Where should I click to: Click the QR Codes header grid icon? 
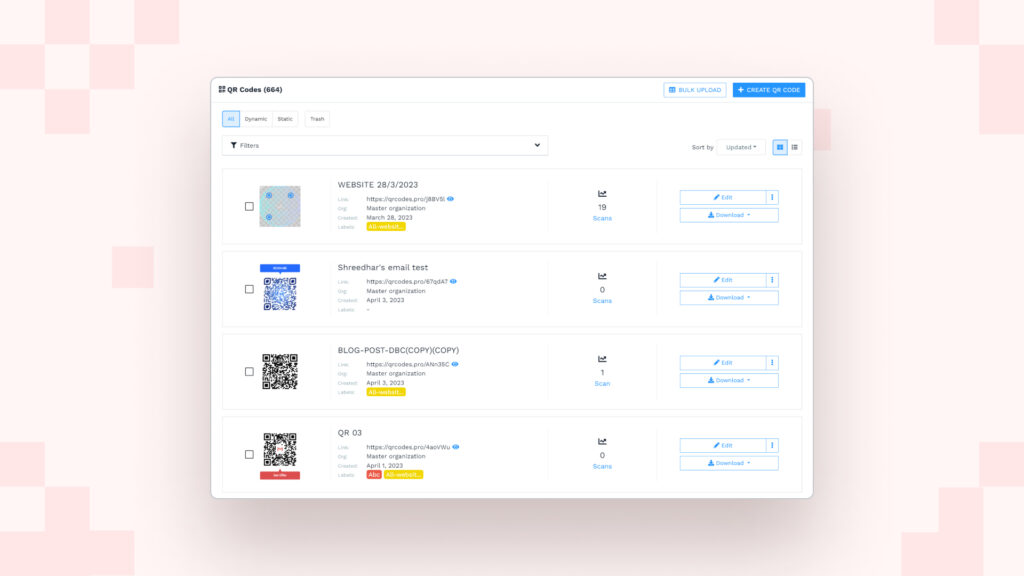pyautogui.click(x=222, y=88)
